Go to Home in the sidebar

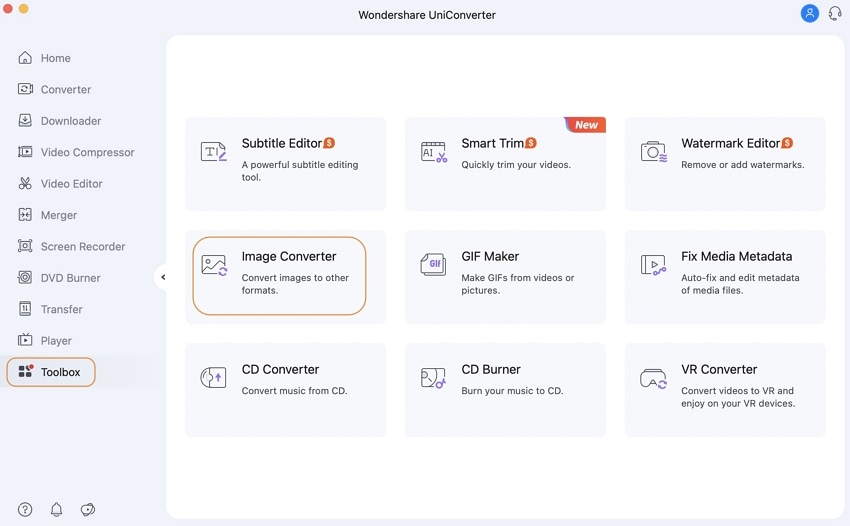pos(55,58)
